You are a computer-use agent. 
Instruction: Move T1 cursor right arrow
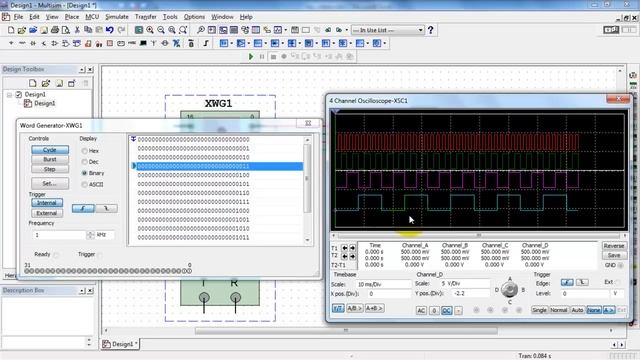click(x=352, y=248)
